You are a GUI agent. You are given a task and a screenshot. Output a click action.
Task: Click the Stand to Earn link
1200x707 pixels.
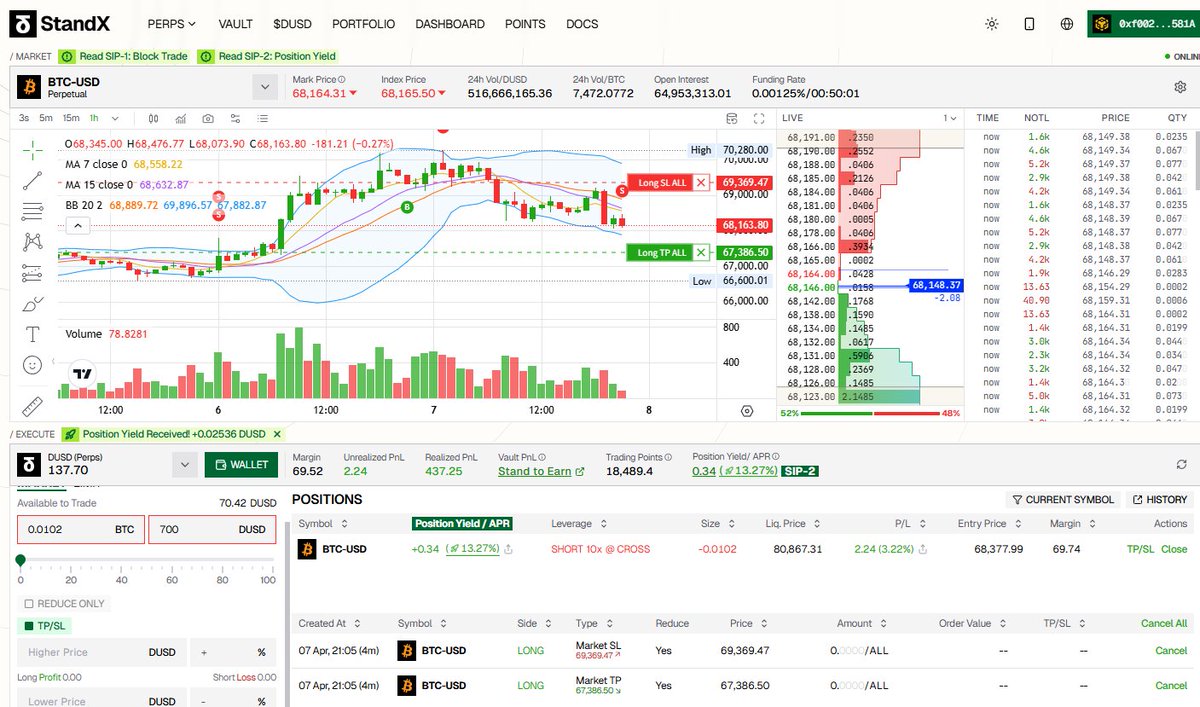tap(541, 471)
